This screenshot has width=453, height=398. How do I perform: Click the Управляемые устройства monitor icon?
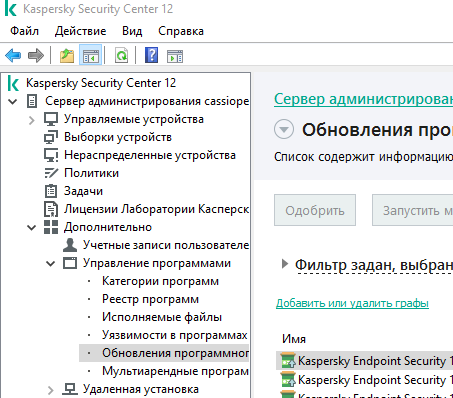click(x=51, y=119)
